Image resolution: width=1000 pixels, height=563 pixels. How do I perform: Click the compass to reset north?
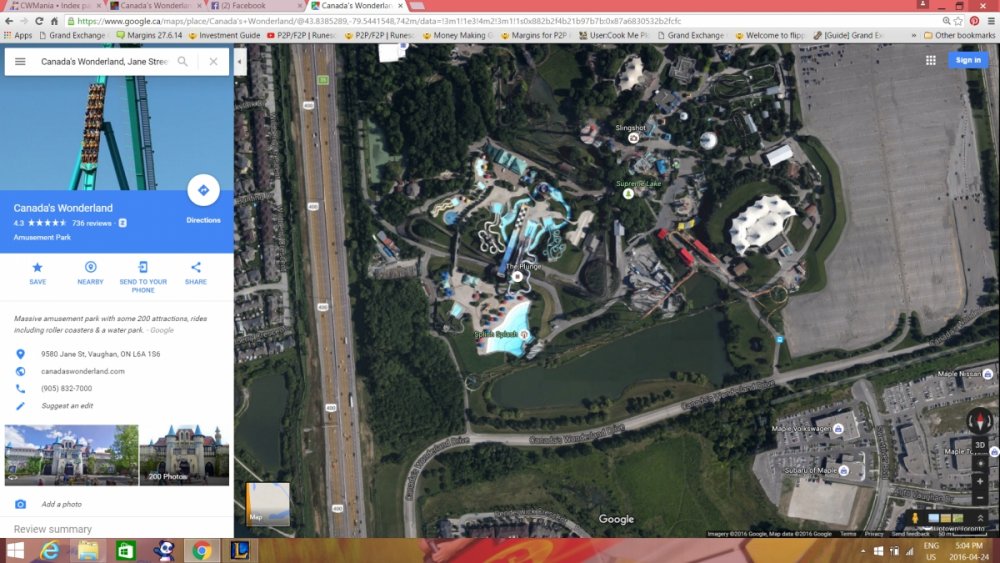[x=980, y=421]
